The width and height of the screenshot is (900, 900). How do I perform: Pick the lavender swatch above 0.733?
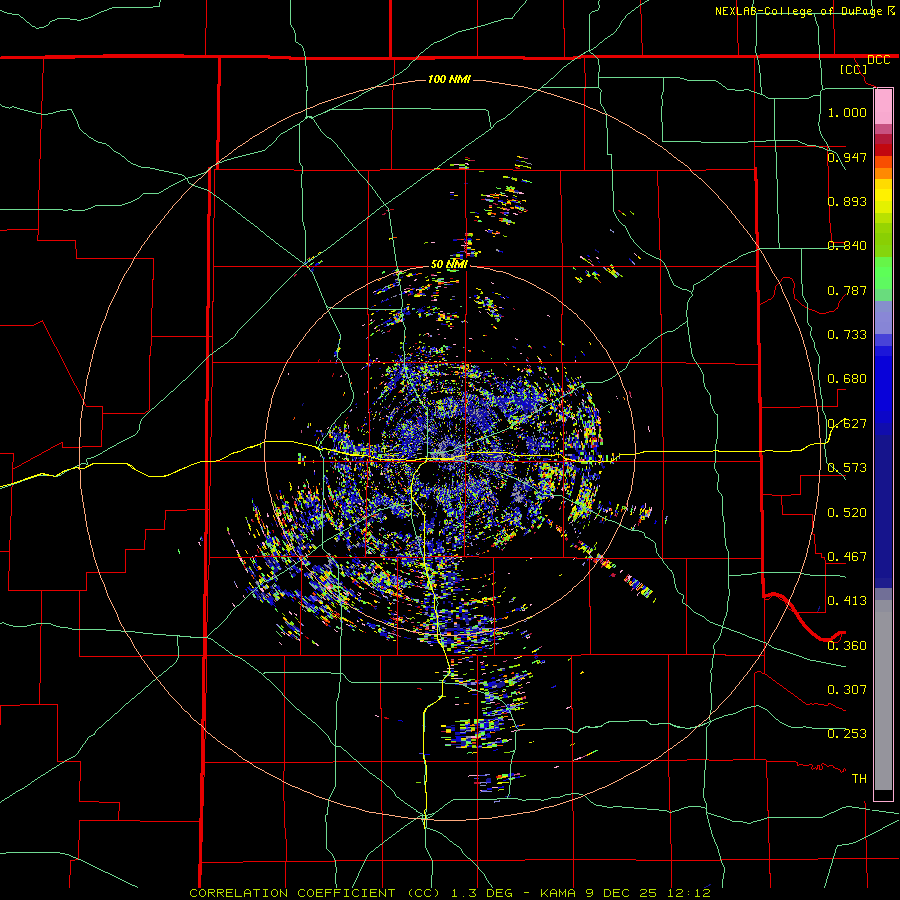point(883,317)
